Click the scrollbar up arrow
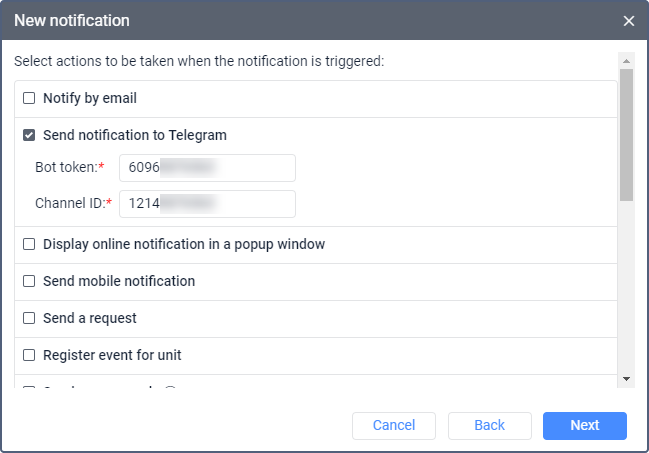Viewport: 649px width, 453px height. pos(626,59)
